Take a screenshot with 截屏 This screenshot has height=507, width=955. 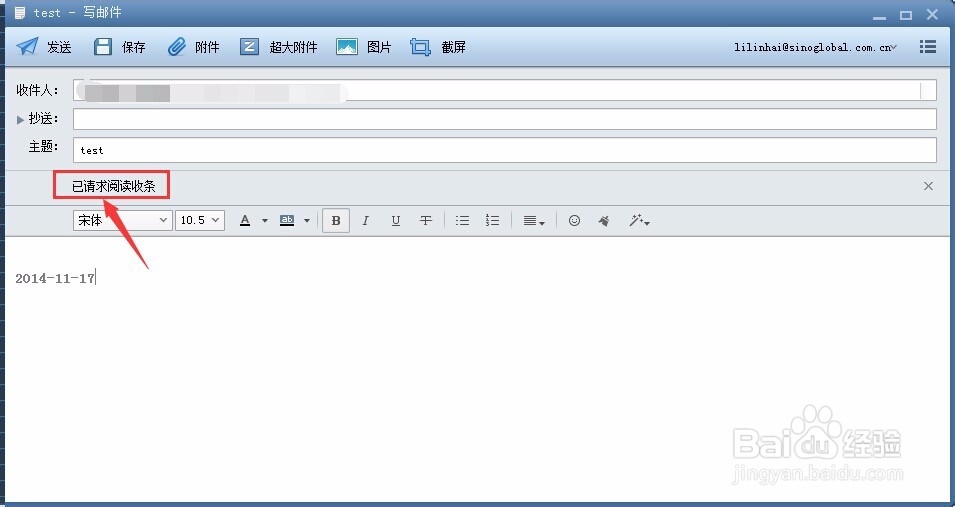click(x=438, y=47)
